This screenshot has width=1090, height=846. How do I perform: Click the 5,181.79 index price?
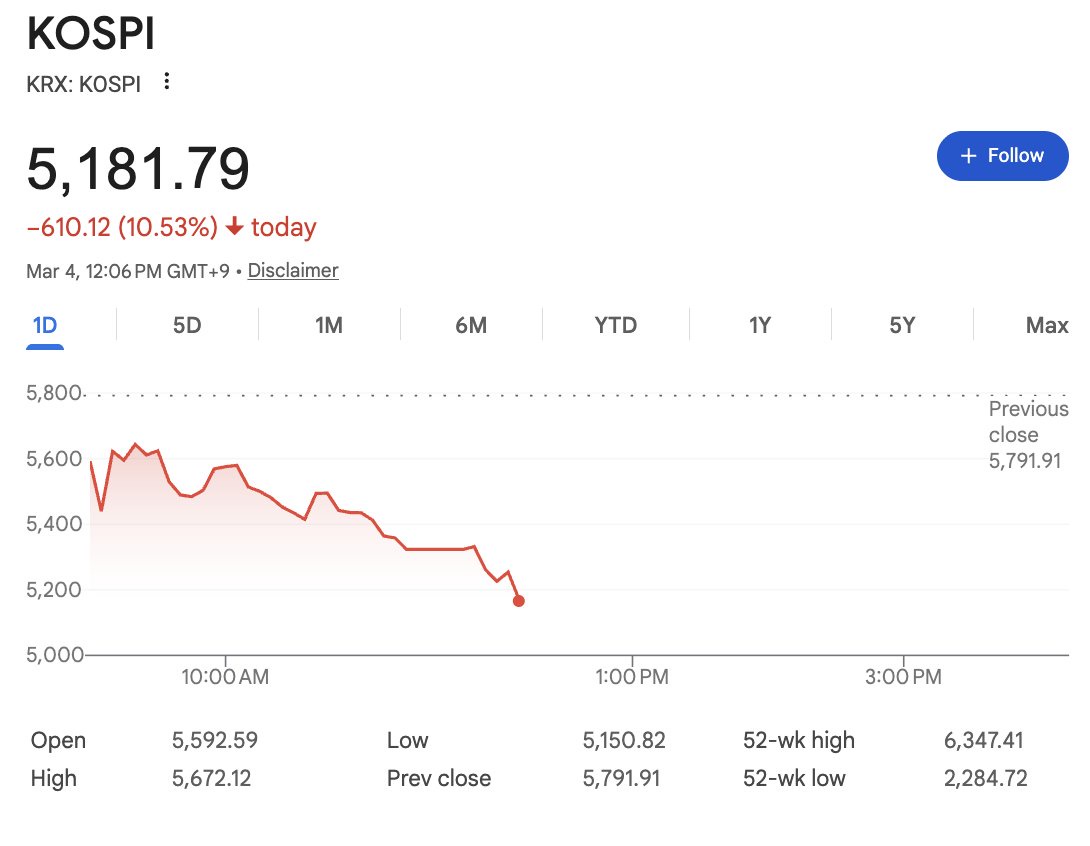coord(138,168)
